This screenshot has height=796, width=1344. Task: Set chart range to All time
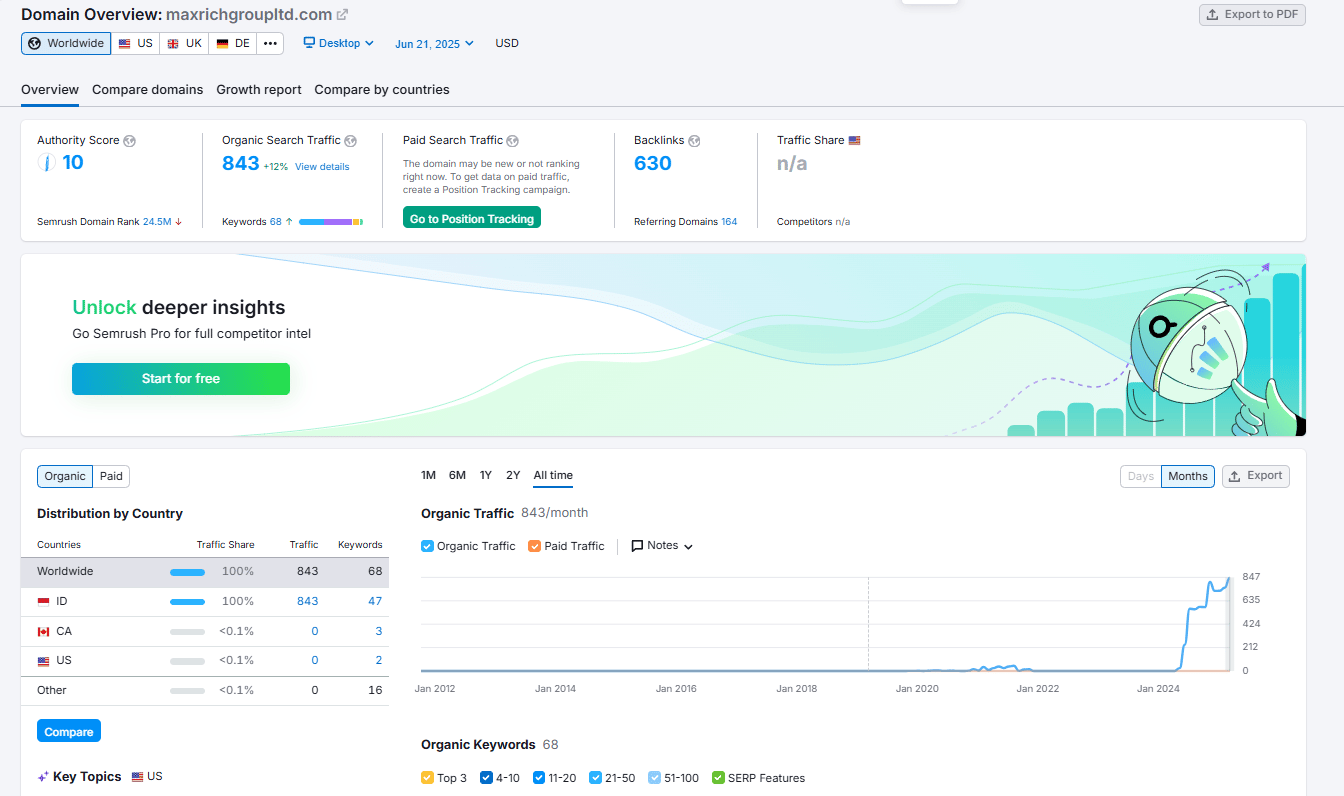pos(553,476)
